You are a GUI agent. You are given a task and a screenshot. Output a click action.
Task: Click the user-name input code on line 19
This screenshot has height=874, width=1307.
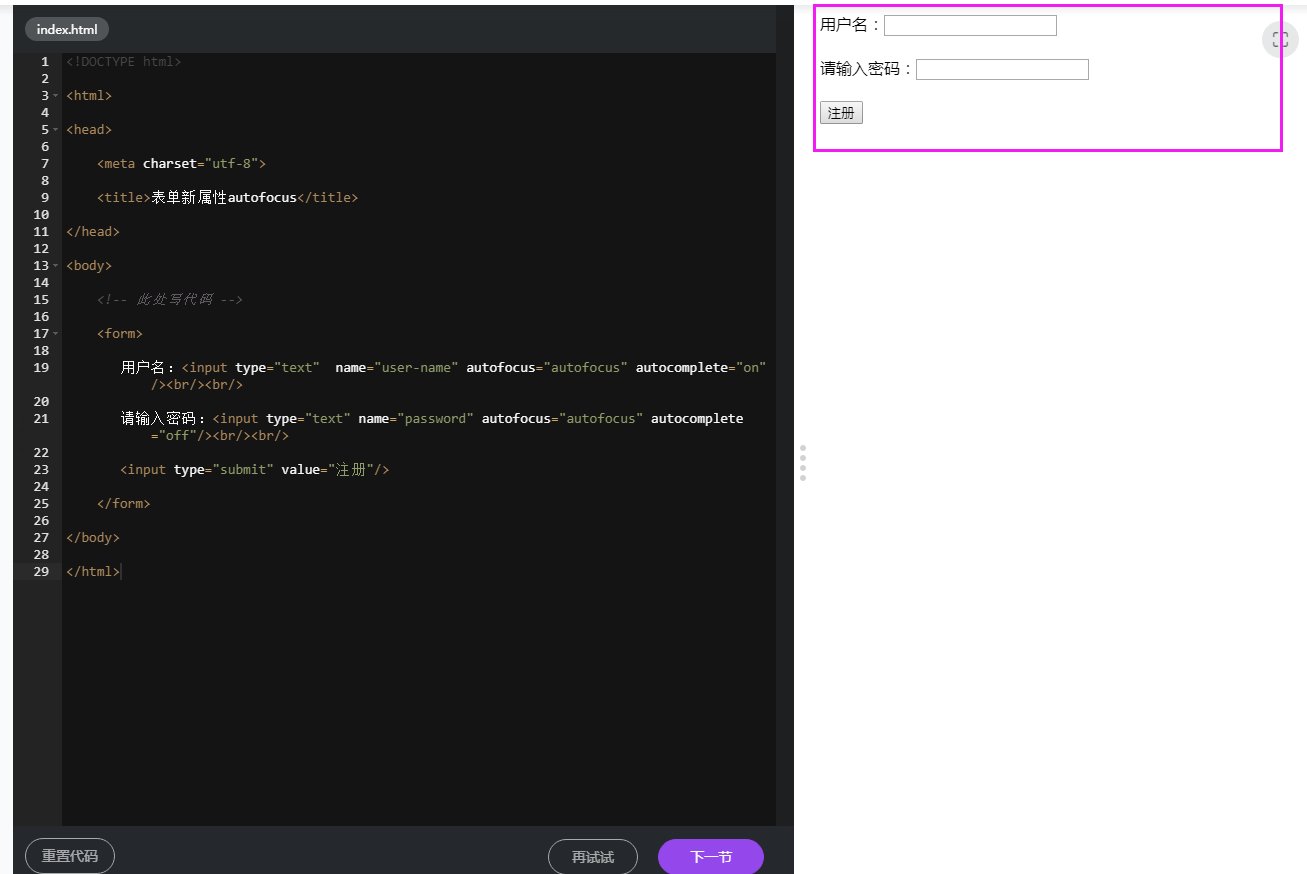443,376
